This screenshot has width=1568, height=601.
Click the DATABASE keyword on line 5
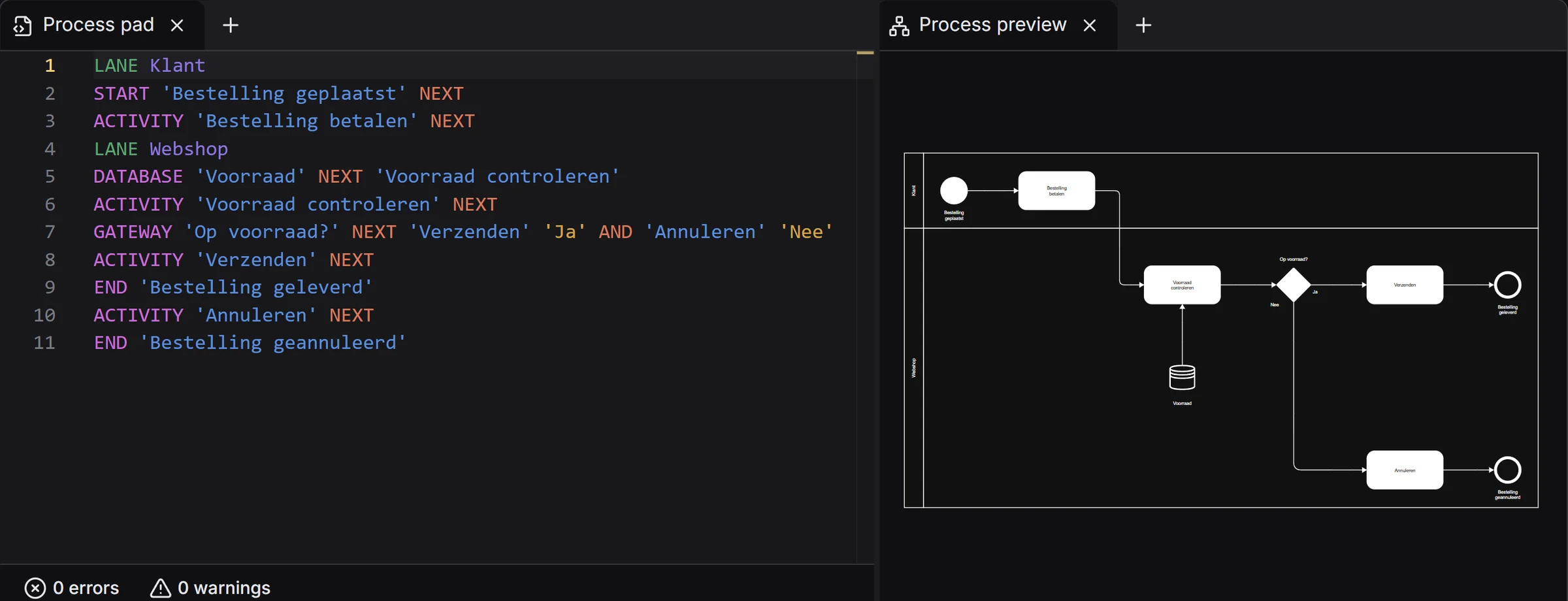point(138,176)
